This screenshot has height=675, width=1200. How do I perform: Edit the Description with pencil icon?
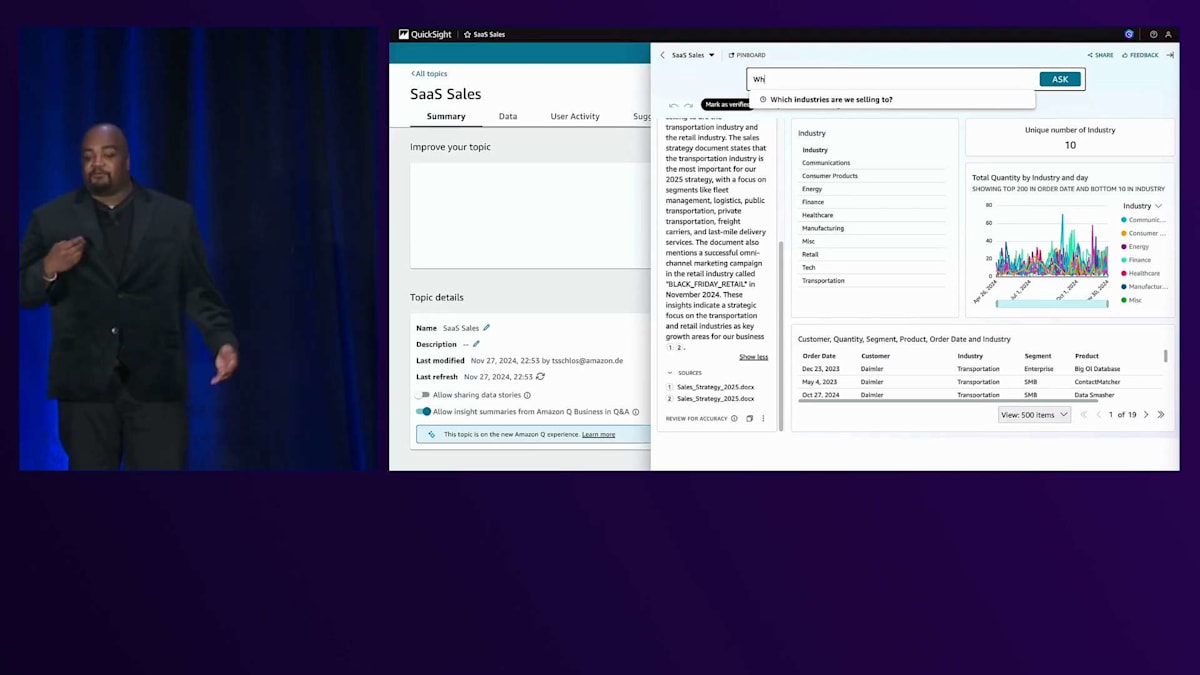[476, 344]
